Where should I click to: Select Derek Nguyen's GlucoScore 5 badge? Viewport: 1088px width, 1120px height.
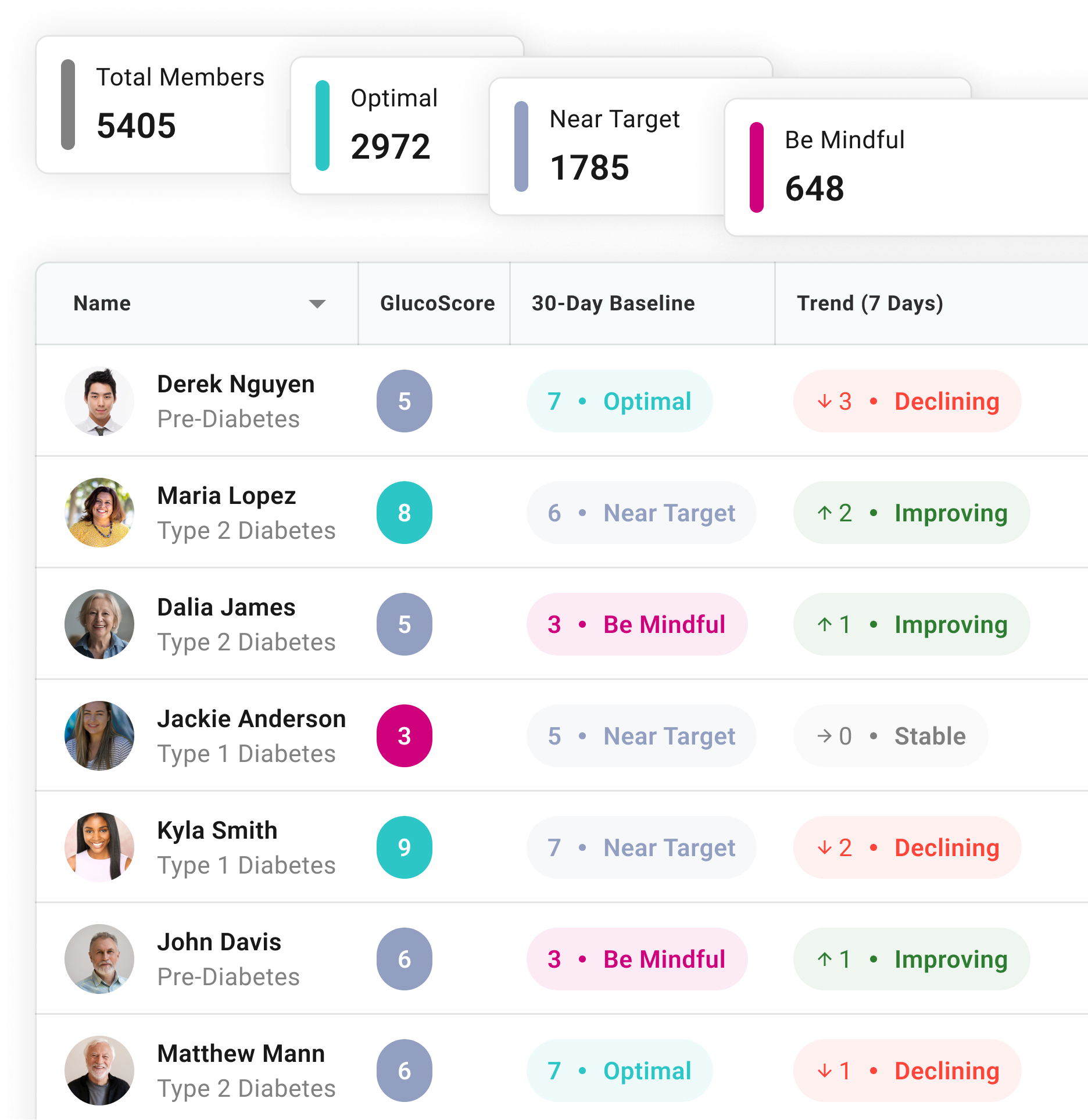405,401
